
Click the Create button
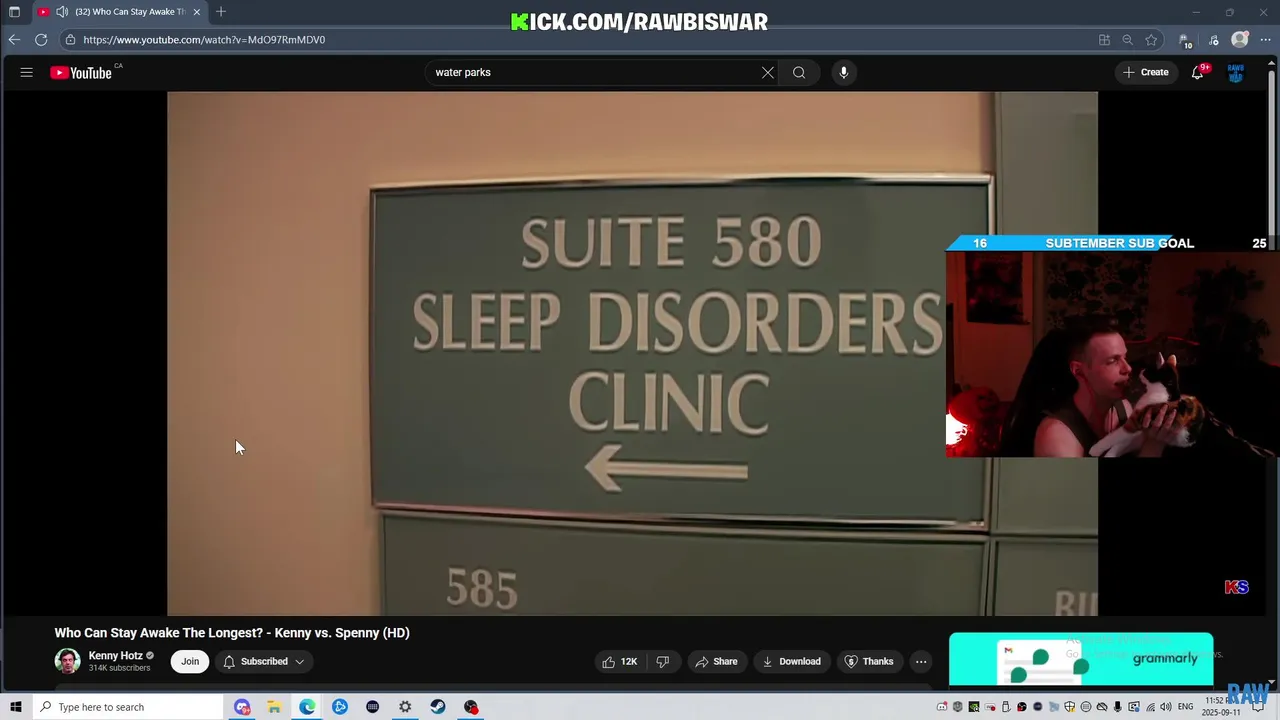(1146, 72)
